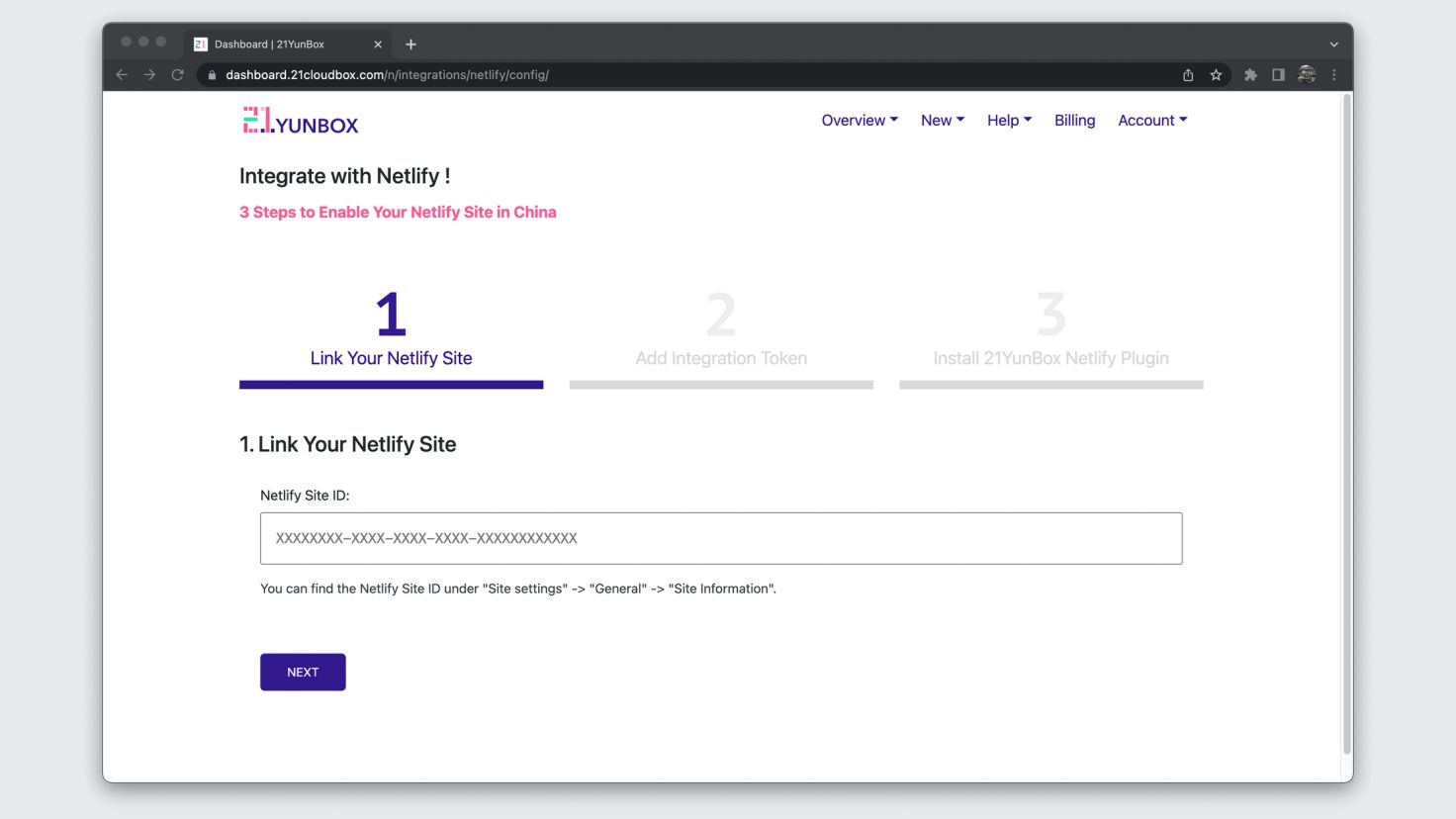Click the 'Netlify Site ID:' label

tap(305, 496)
